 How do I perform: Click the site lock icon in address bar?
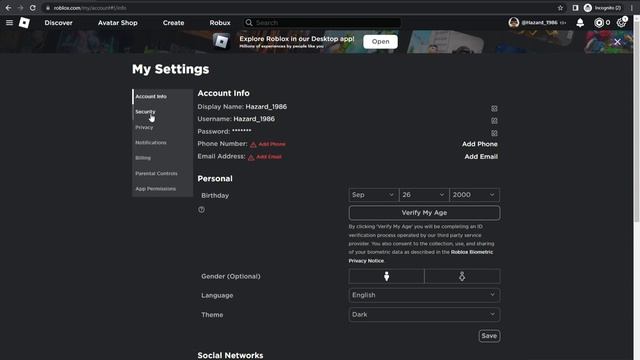(48, 8)
